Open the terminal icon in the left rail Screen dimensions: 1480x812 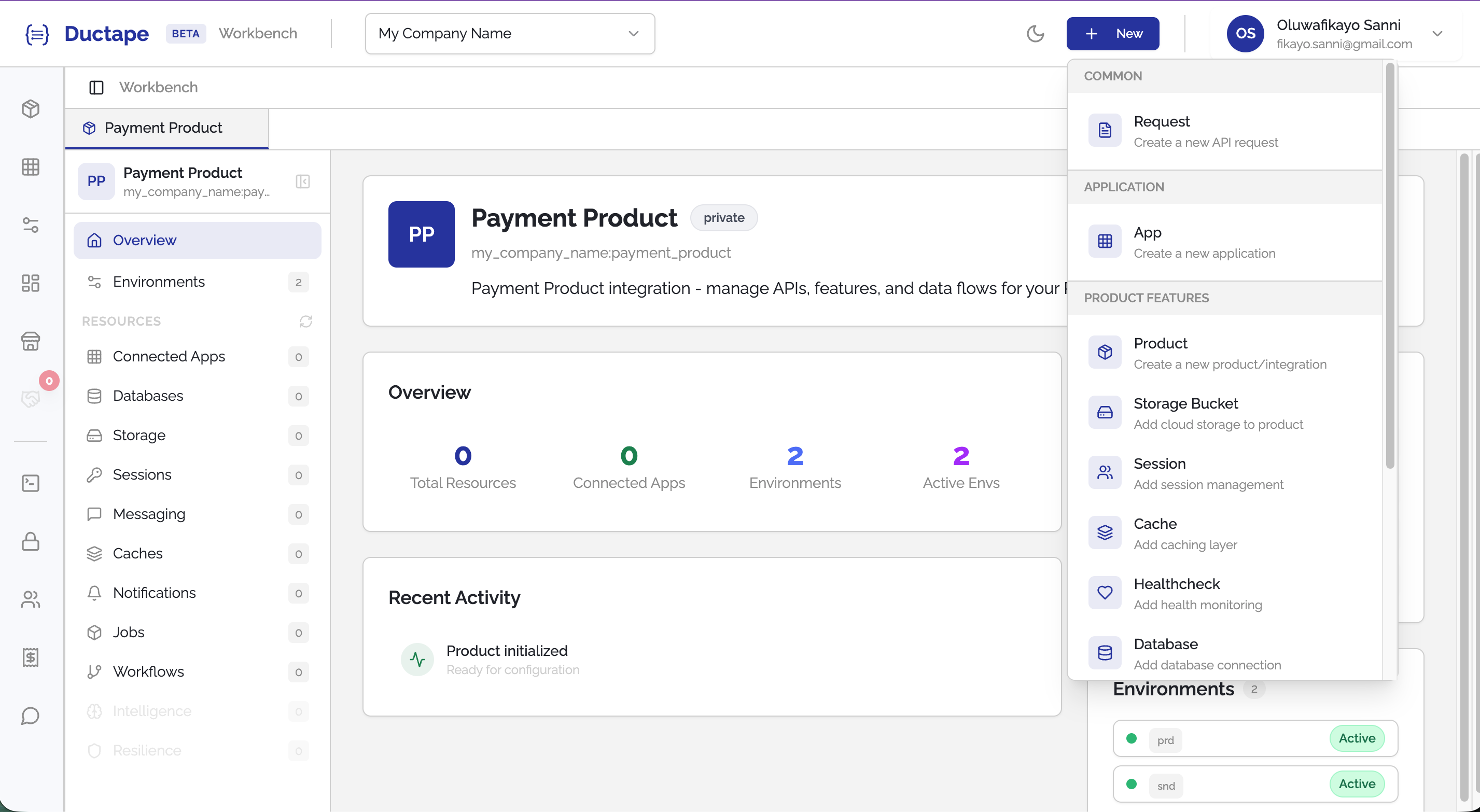30,483
